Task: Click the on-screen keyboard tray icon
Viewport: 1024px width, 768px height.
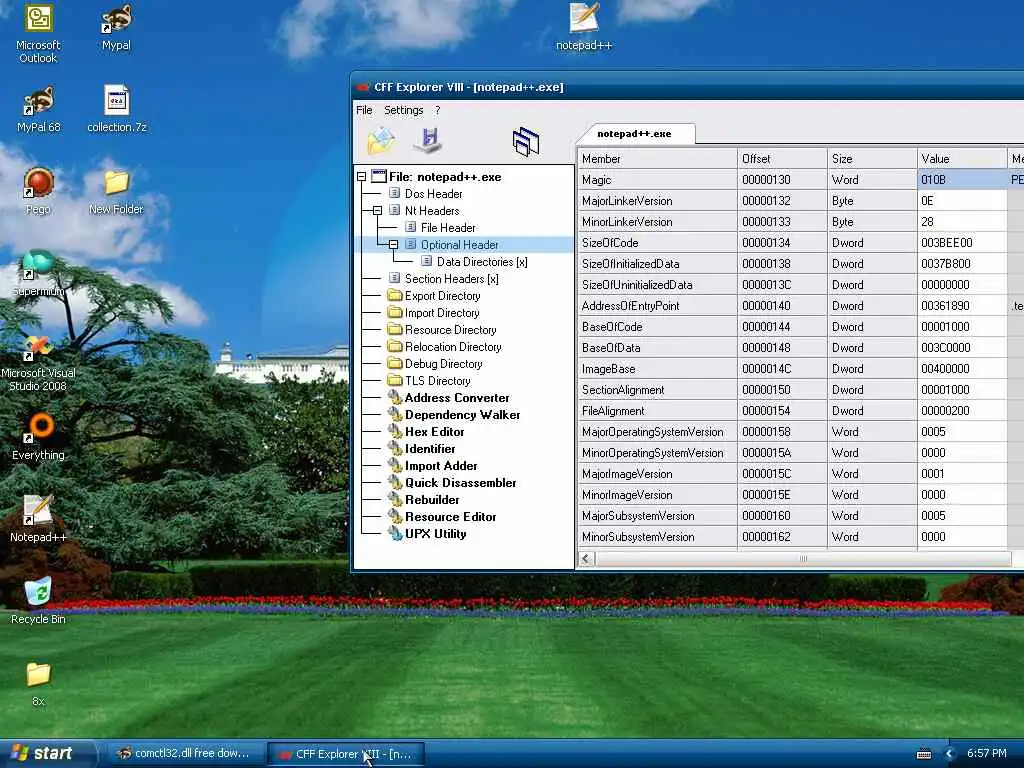Action: click(923, 754)
